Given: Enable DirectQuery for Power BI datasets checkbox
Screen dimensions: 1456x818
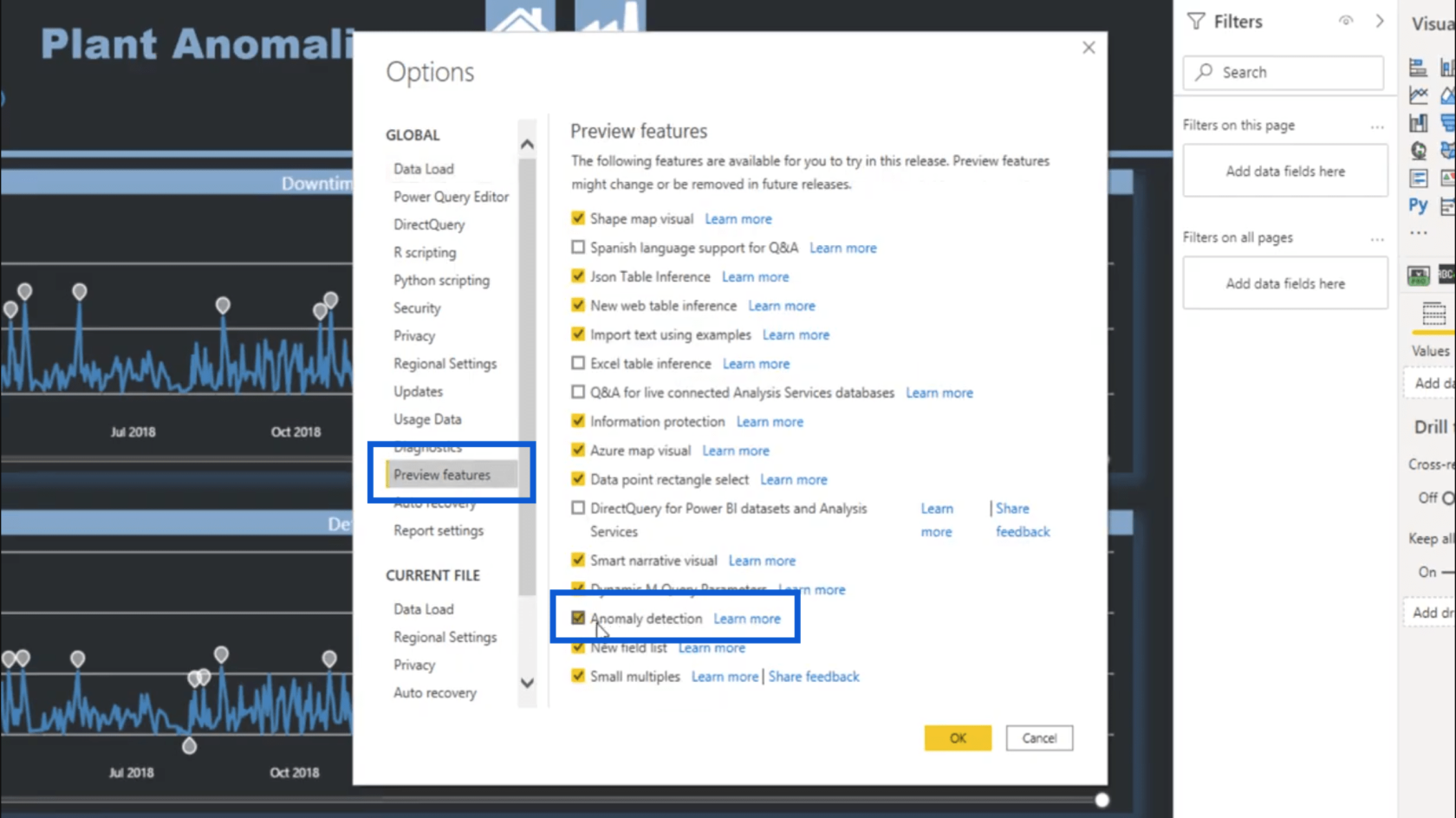Looking at the screenshot, I should (x=578, y=508).
